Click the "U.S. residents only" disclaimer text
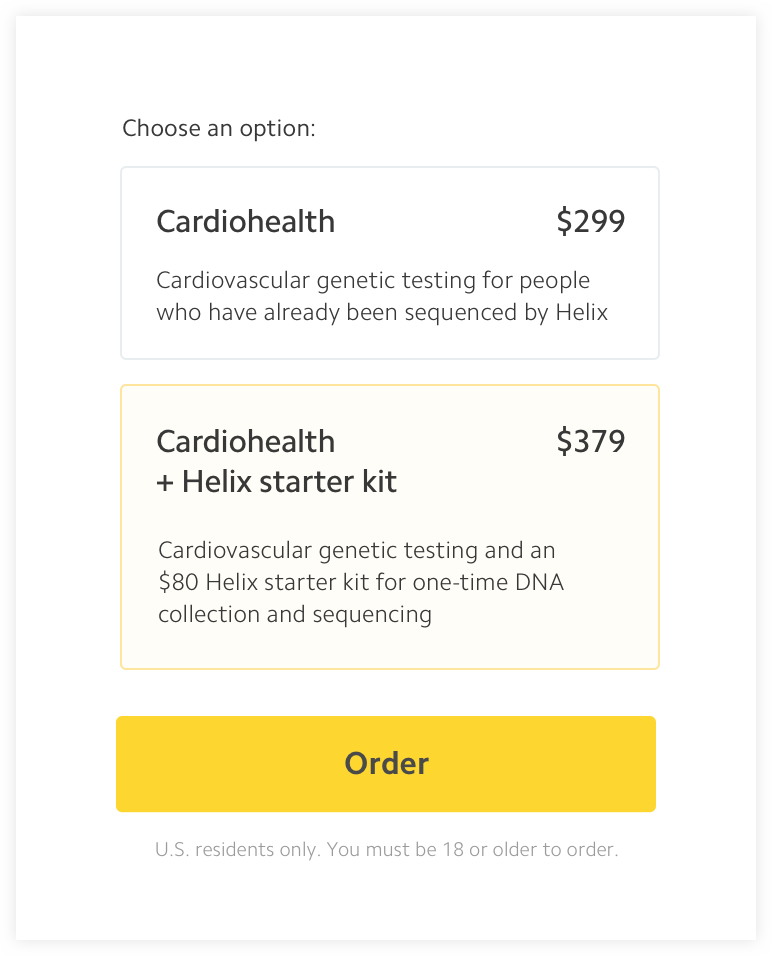 237,849
